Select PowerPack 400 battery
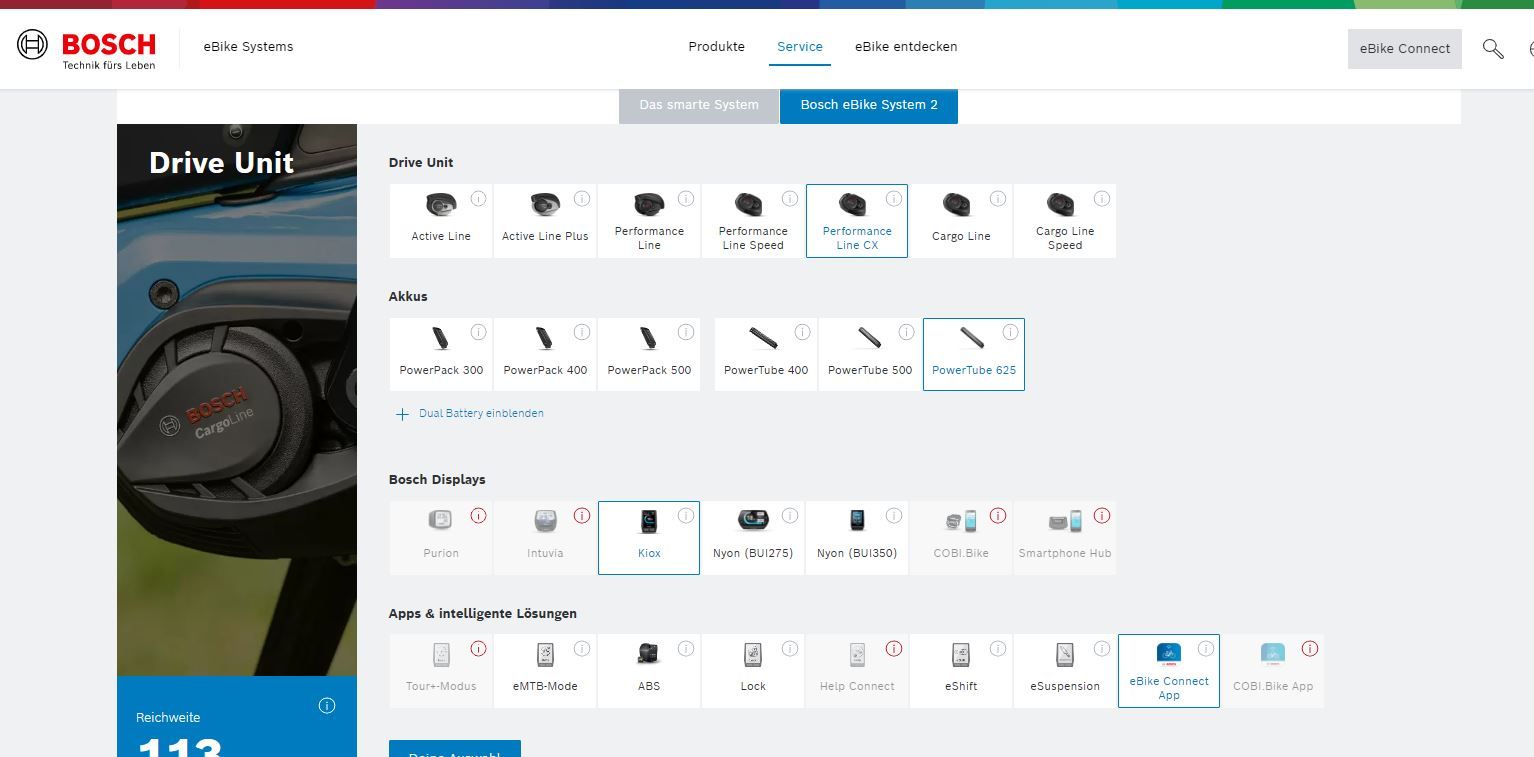 (x=545, y=354)
